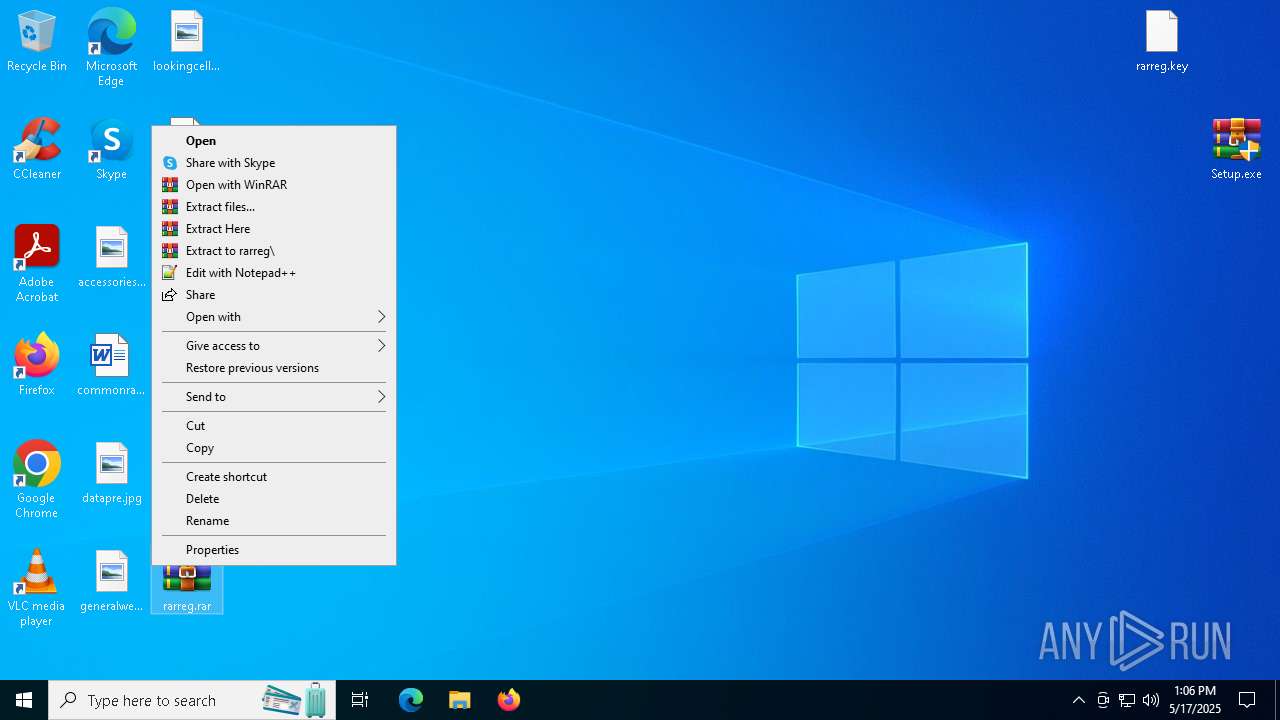The width and height of the screenshot is (1280, 720).
Task: Choose Extract to rarreg\ option
Action: tap(274, 251)
